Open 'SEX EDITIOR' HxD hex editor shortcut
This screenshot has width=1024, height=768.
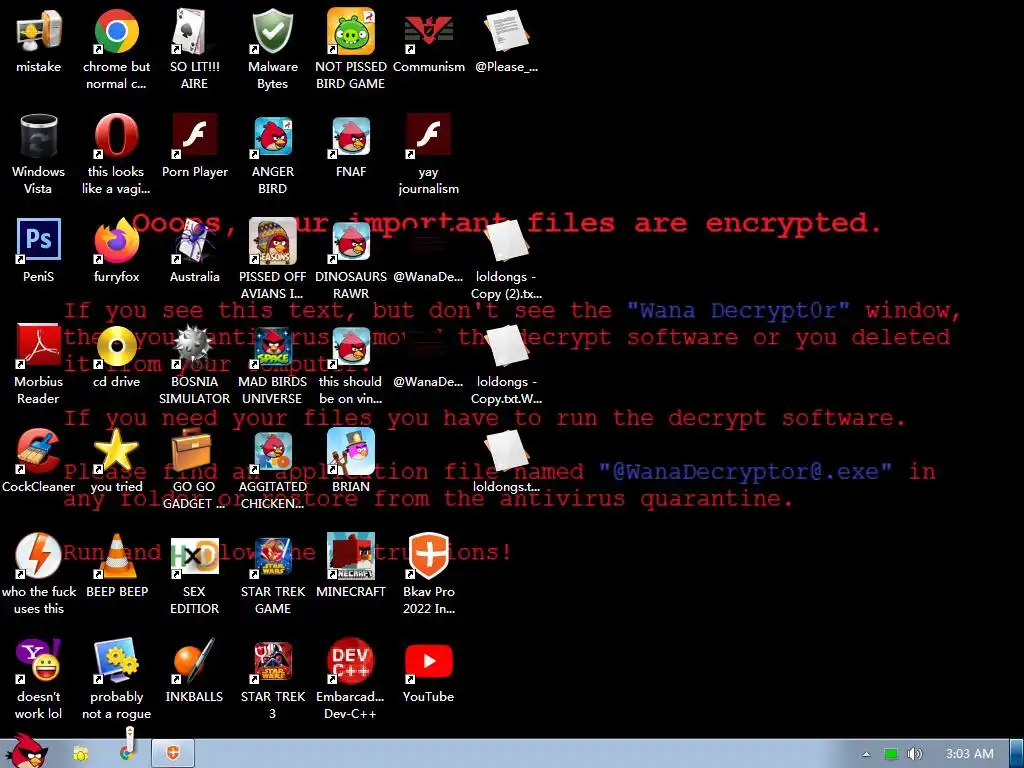point(194,556)
